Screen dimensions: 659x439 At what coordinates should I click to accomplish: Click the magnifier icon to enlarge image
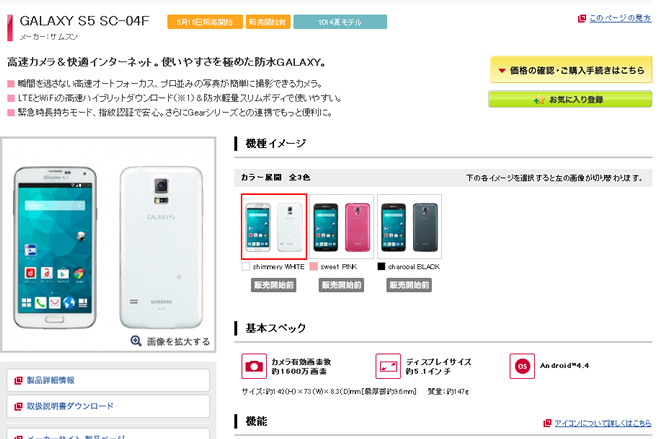click(x=136, y=341)
